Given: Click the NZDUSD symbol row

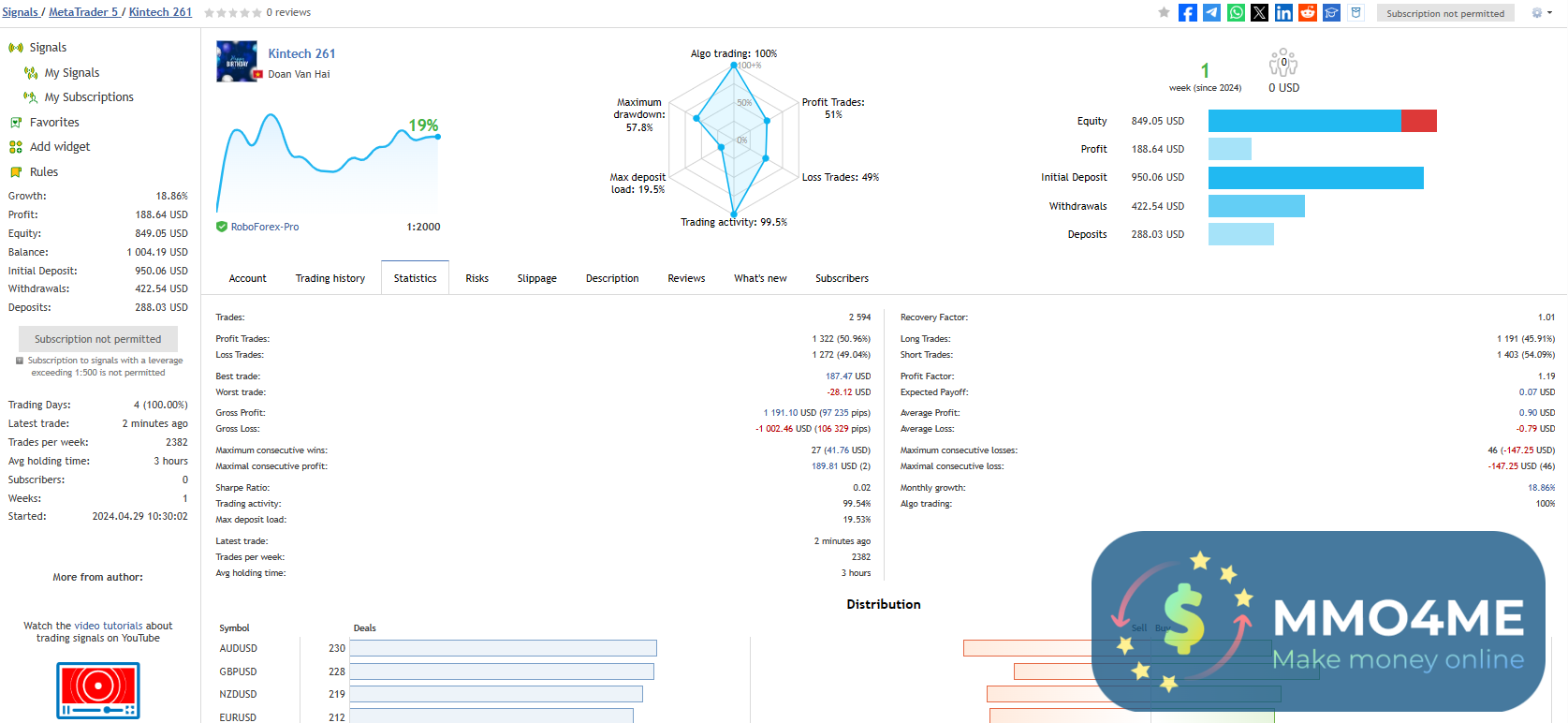Looking at the screenshot, I should click(238, 694).
